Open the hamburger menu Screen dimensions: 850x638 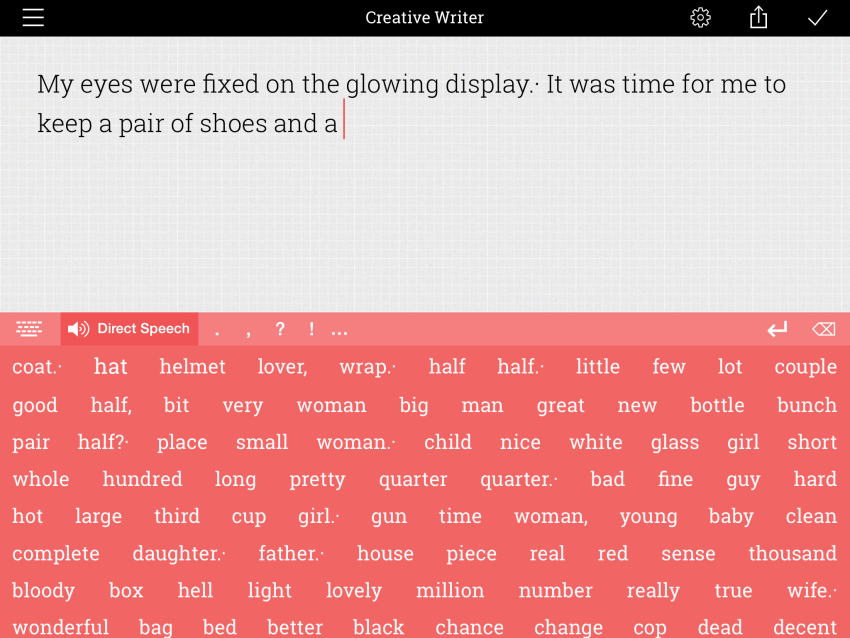click(33, 17)
